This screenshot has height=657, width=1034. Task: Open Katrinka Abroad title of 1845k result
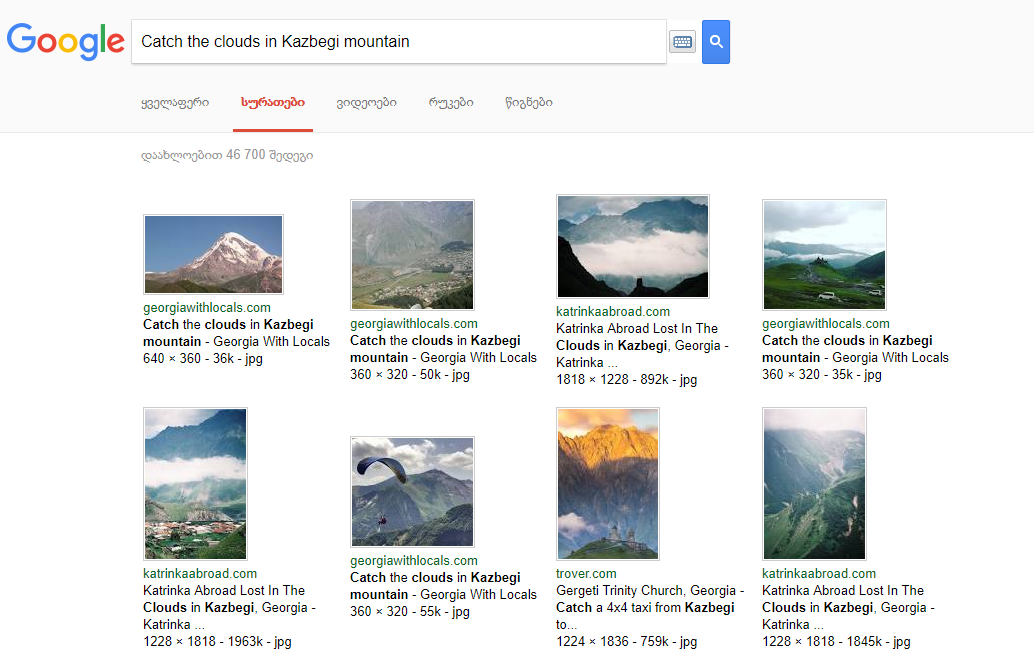click(x=849, y=608)
